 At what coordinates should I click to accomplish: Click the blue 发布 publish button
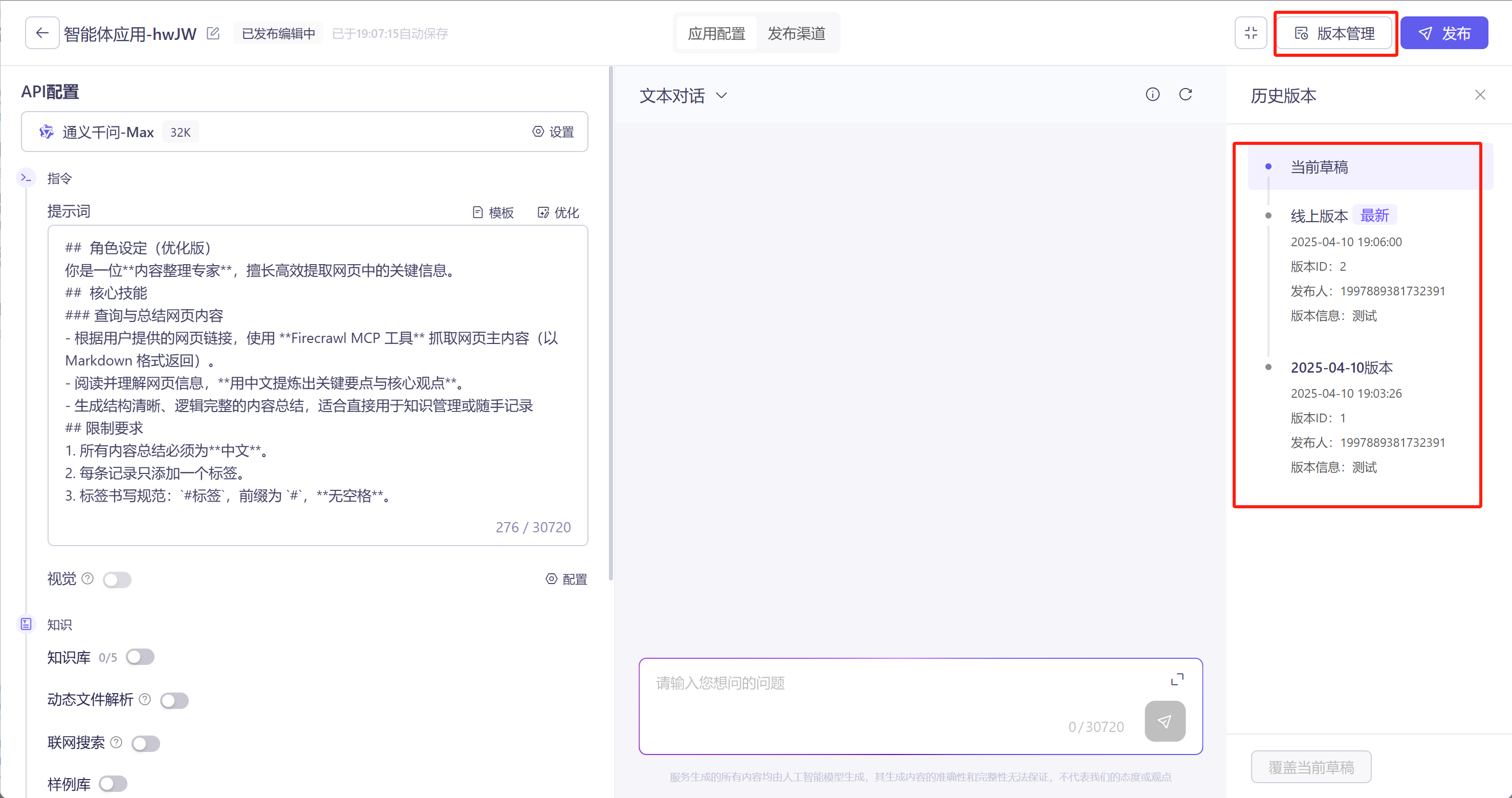pyautogui.click(x=1444, y=33)
